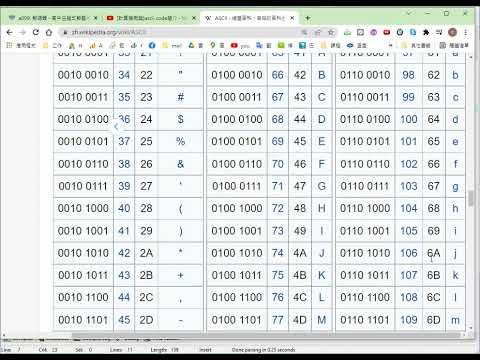The image size is (480, 360).
Task: Open the decimal 72 link
Action: [277, 208]
